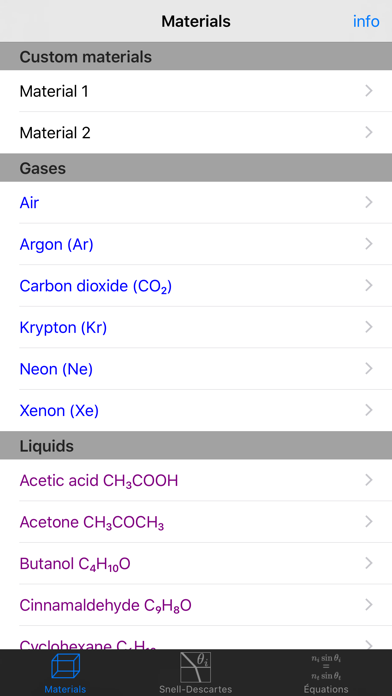
Task: Open the Équations formula tab
Action: [326, 672]
